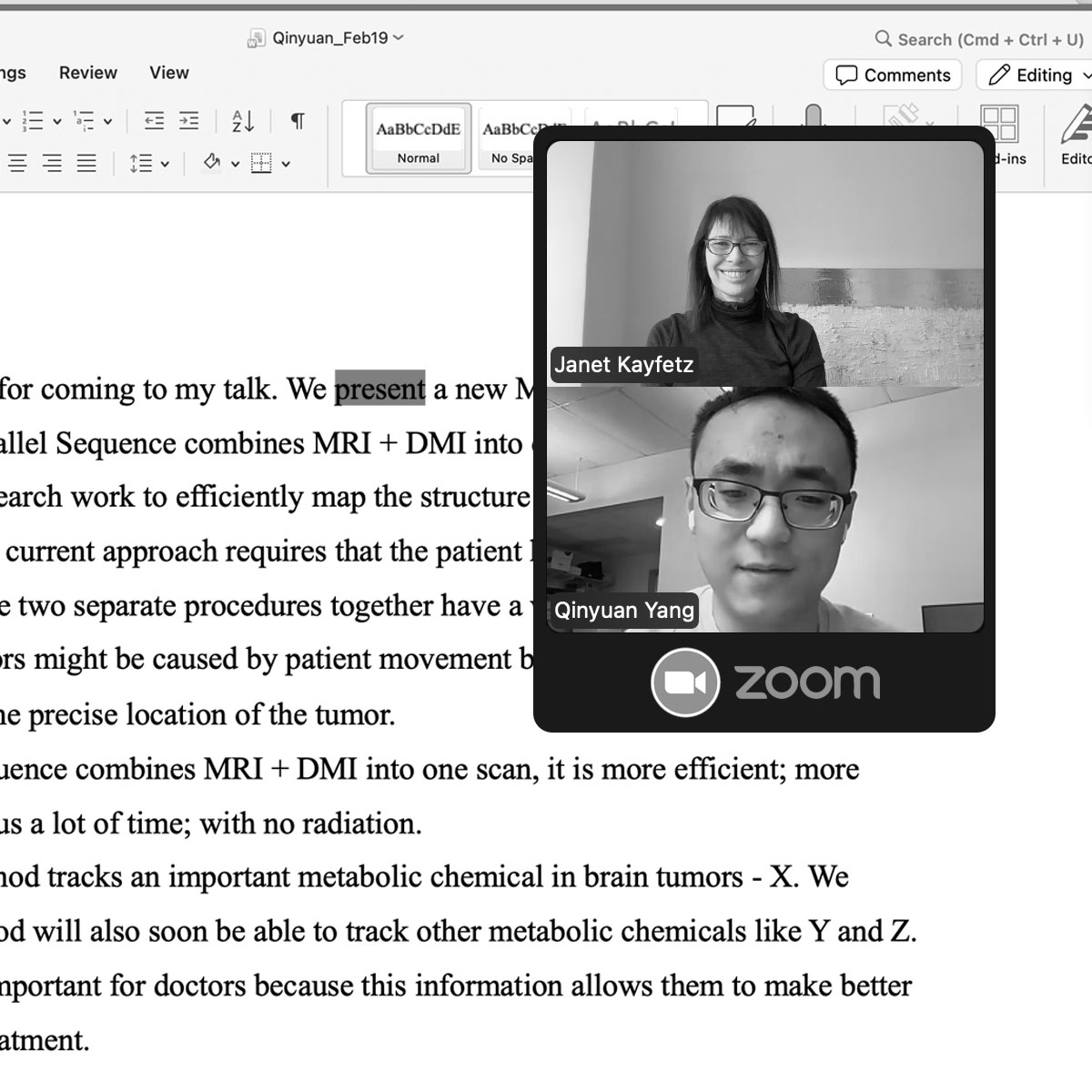Expand the borders dropdown arrow
Viewport: 1092px width, 1092px height.
pos(286,165)
